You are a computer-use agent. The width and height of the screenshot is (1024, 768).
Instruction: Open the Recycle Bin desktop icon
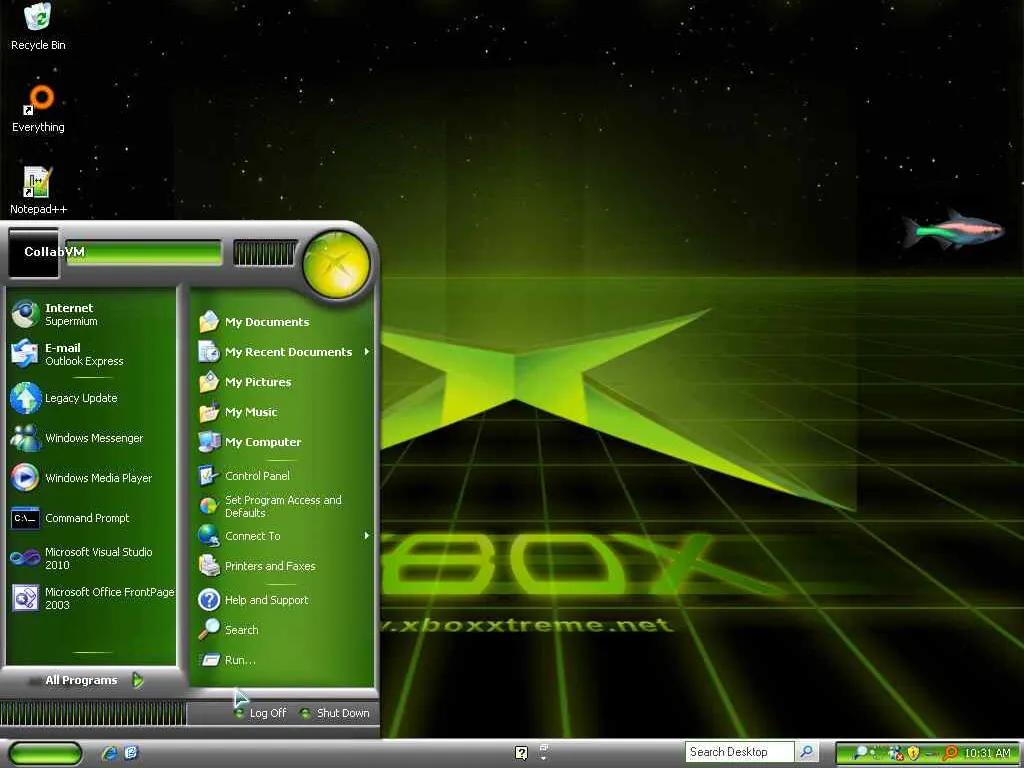coord(38,26)
